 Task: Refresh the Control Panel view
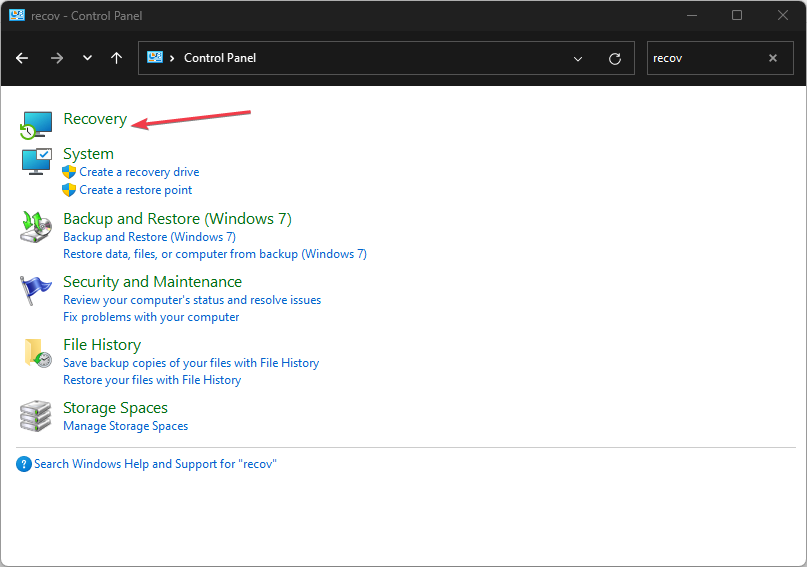point(615,59)
